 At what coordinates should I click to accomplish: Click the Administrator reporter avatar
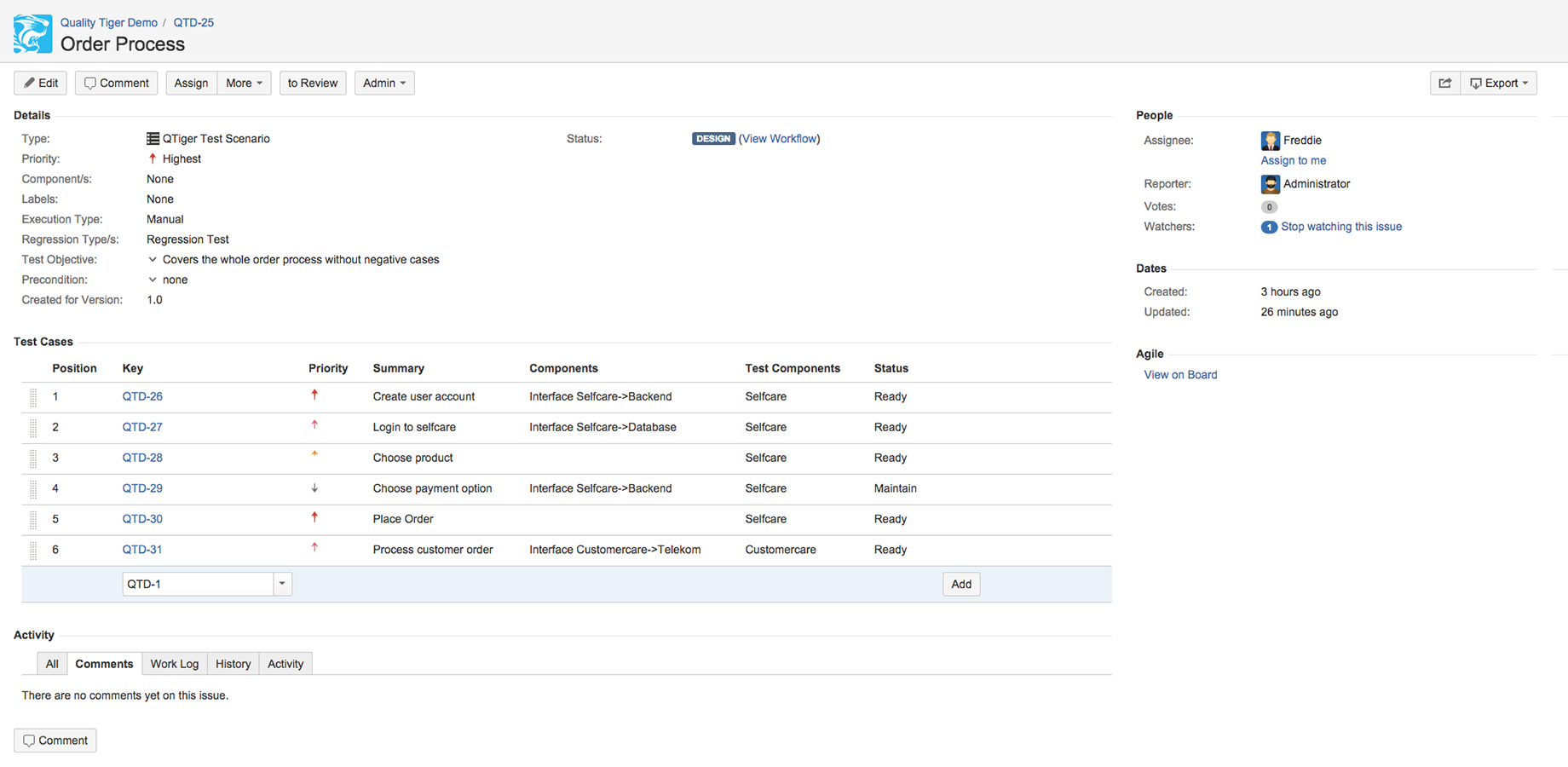(x=1270, y=184)
